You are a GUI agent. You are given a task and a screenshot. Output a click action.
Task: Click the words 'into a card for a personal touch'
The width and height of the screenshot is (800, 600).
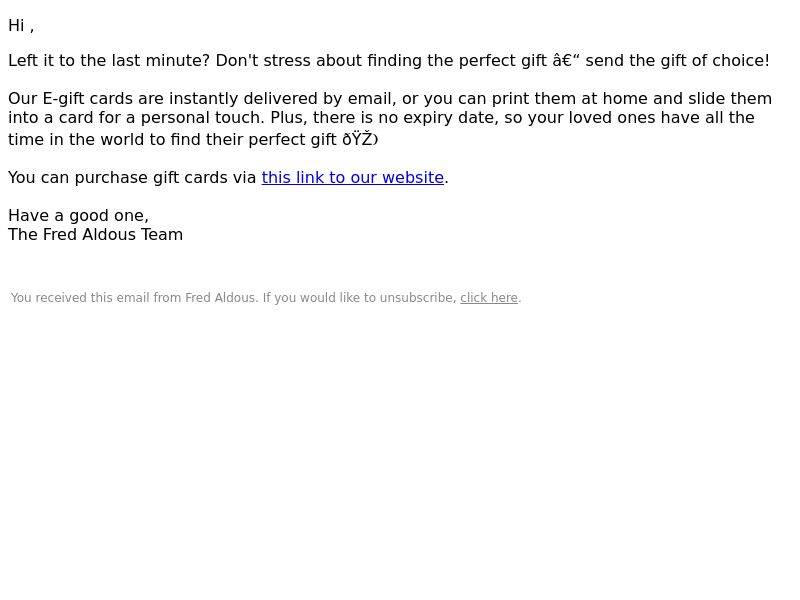(x=134, y=118)
